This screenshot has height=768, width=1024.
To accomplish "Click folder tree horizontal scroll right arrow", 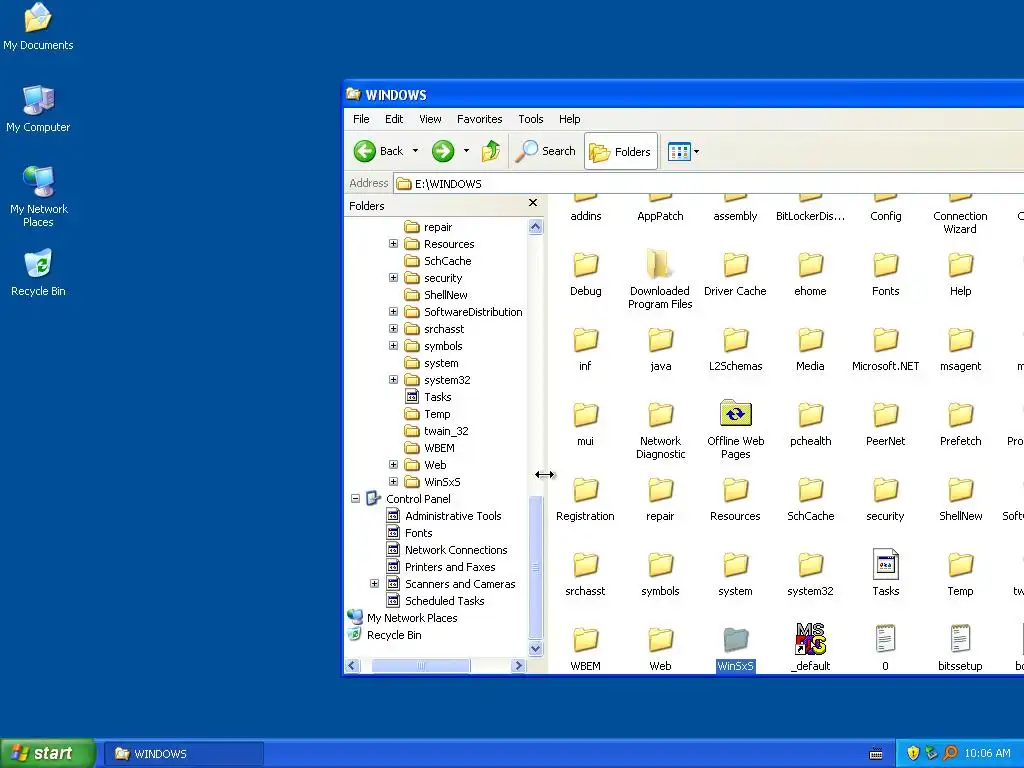I will coord(519,665).
